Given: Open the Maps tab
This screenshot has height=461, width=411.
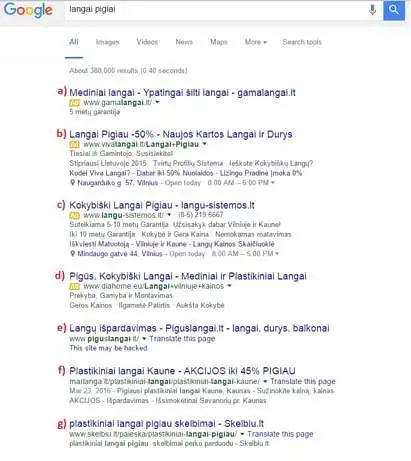Looking at the screenshot, I should (x=219, y=42).
